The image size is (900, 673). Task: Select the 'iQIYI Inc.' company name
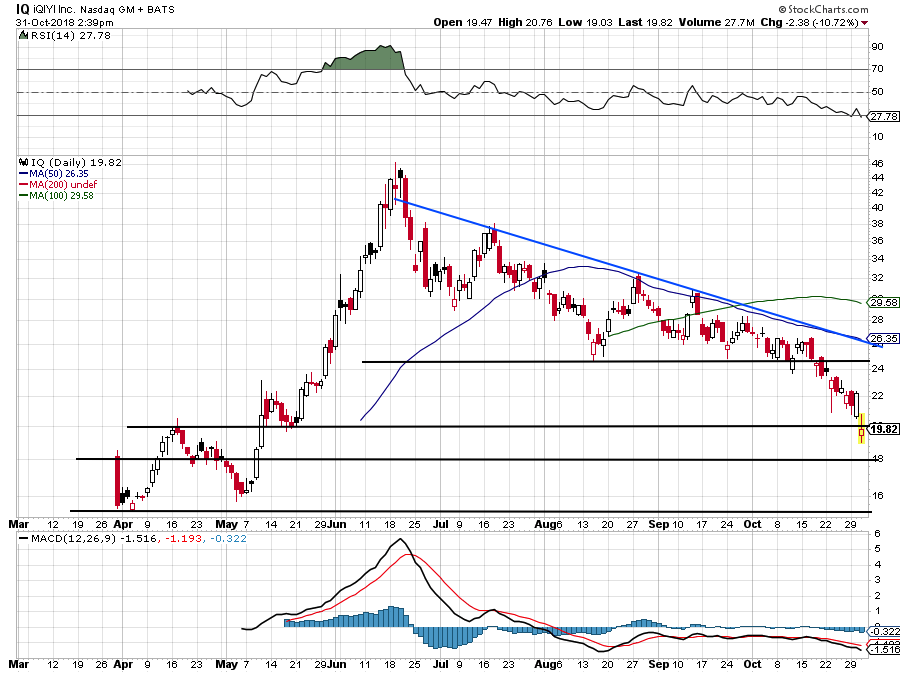pyautogui.click(x=55, y=10)
